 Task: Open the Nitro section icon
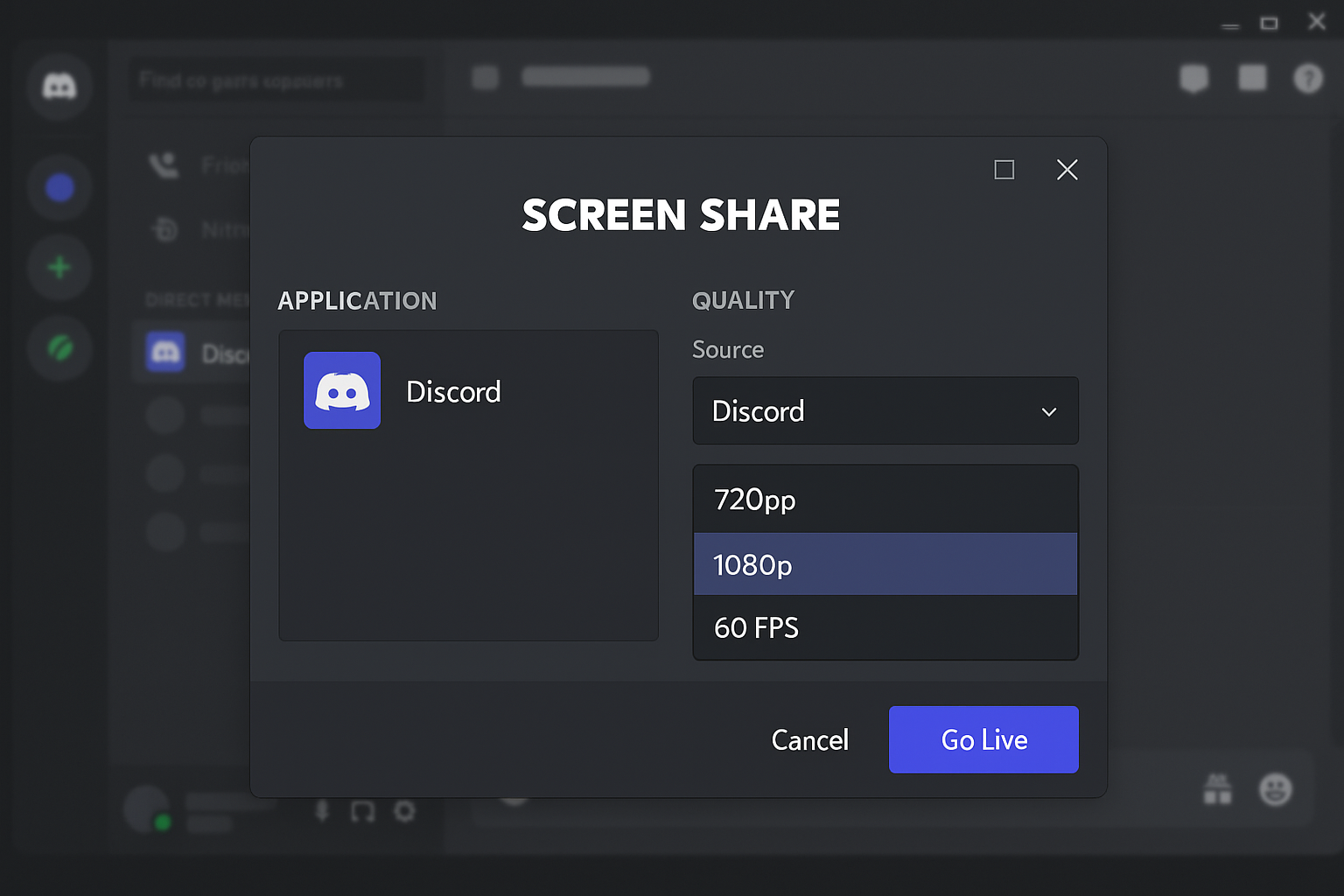pyautogui.click(x=164, y=229)
